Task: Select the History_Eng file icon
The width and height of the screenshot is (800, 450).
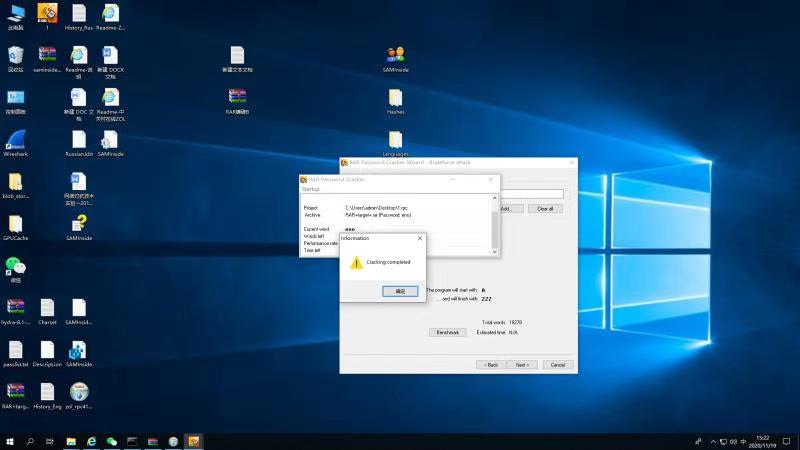Action: [47, 395]
